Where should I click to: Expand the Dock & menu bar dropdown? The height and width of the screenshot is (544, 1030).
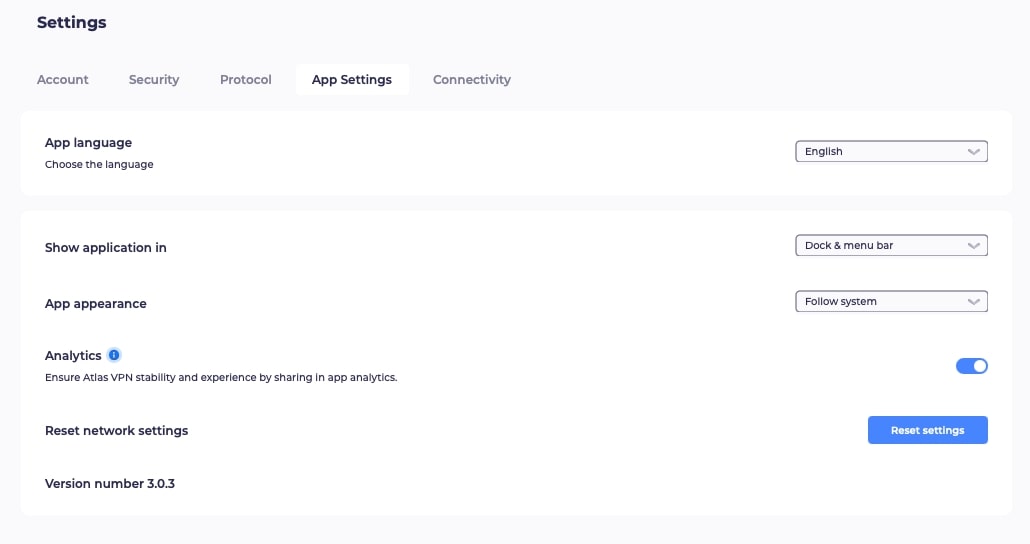(891, 245)
